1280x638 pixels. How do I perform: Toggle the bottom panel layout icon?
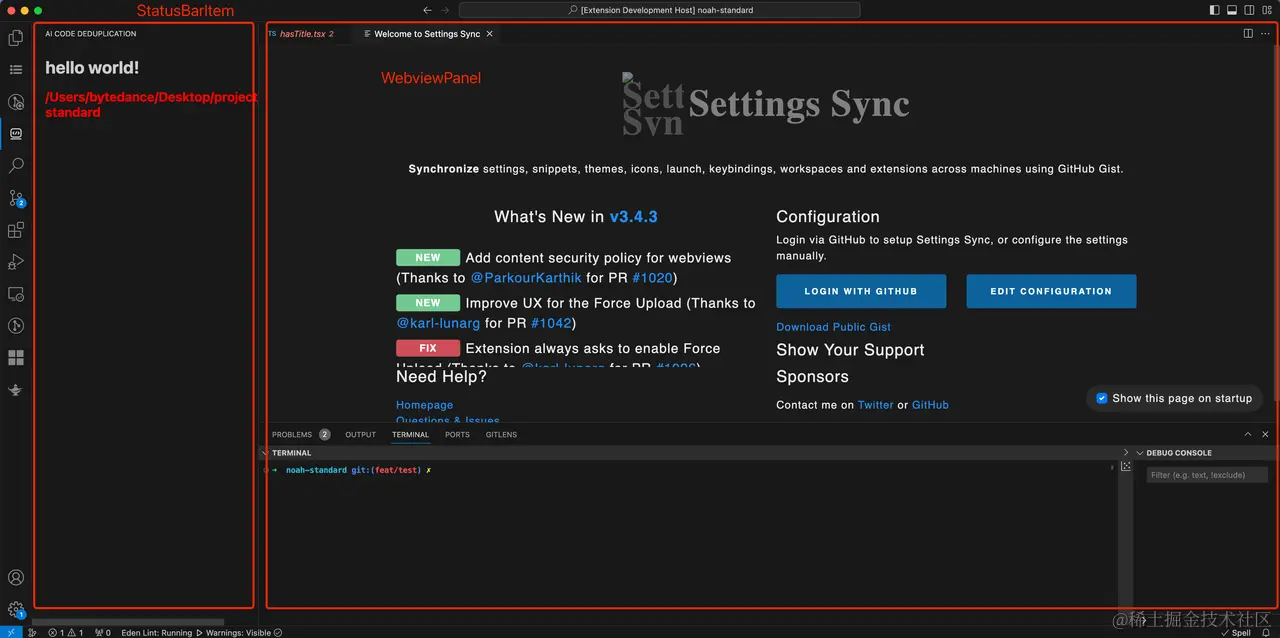point(1232,10)
